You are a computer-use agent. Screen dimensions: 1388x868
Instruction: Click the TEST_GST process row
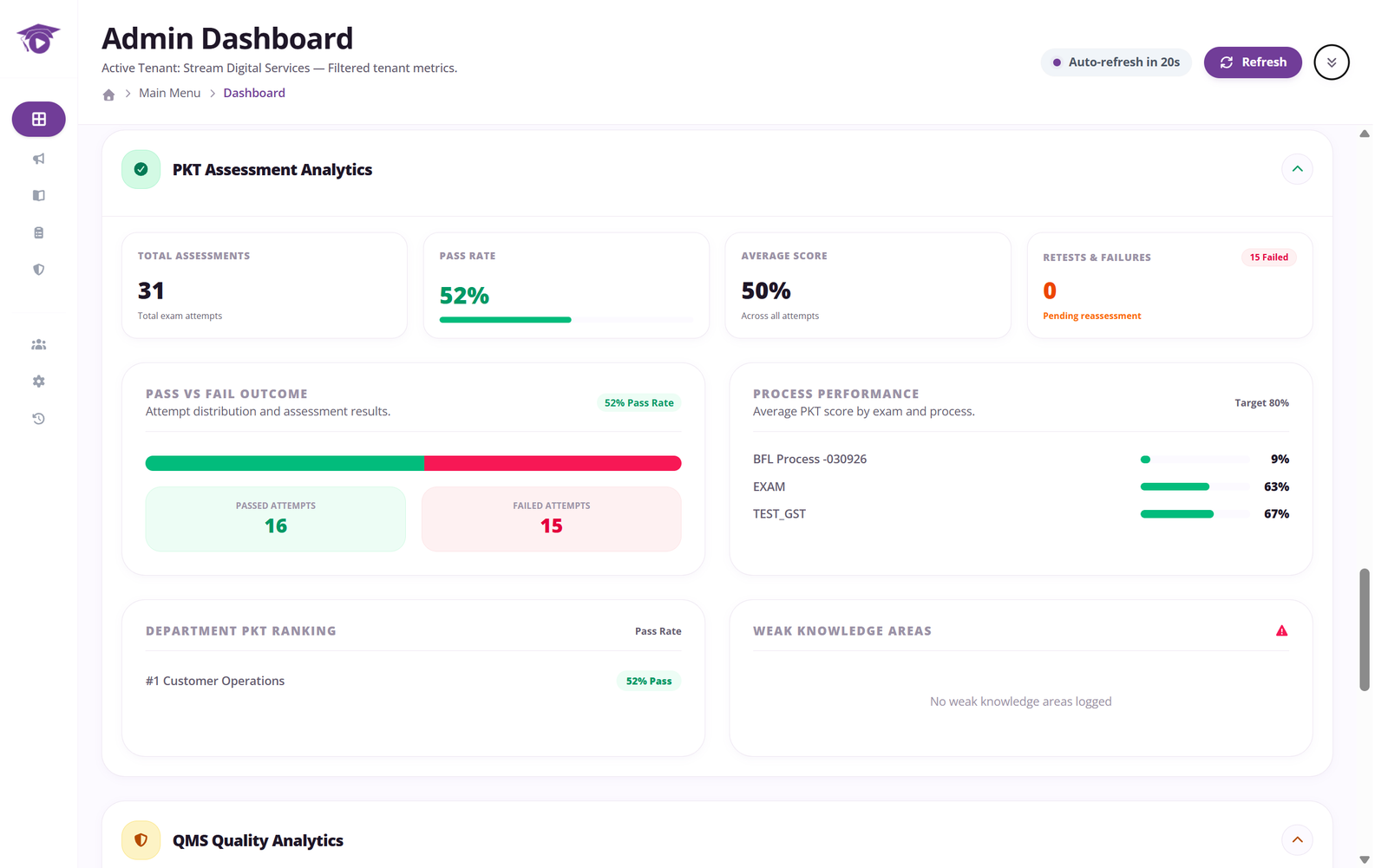tap(1021, 514)
